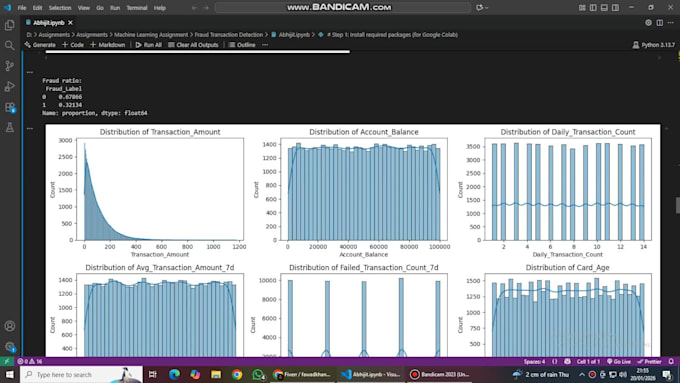Open notifications bell in status bar

click(x=671, y=361)
